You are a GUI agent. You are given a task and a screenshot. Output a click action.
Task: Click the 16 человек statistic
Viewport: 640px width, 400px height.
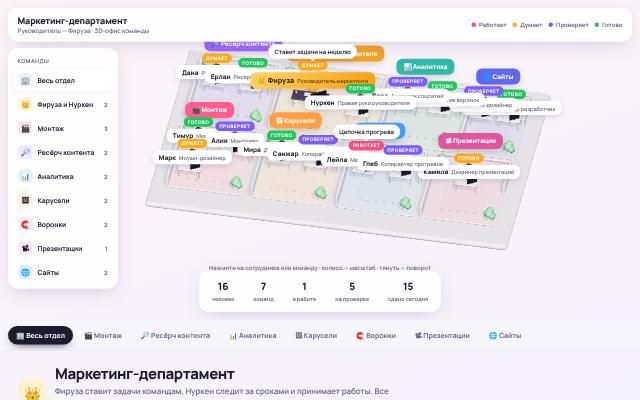pyautogui.click(x=223, y=291)
